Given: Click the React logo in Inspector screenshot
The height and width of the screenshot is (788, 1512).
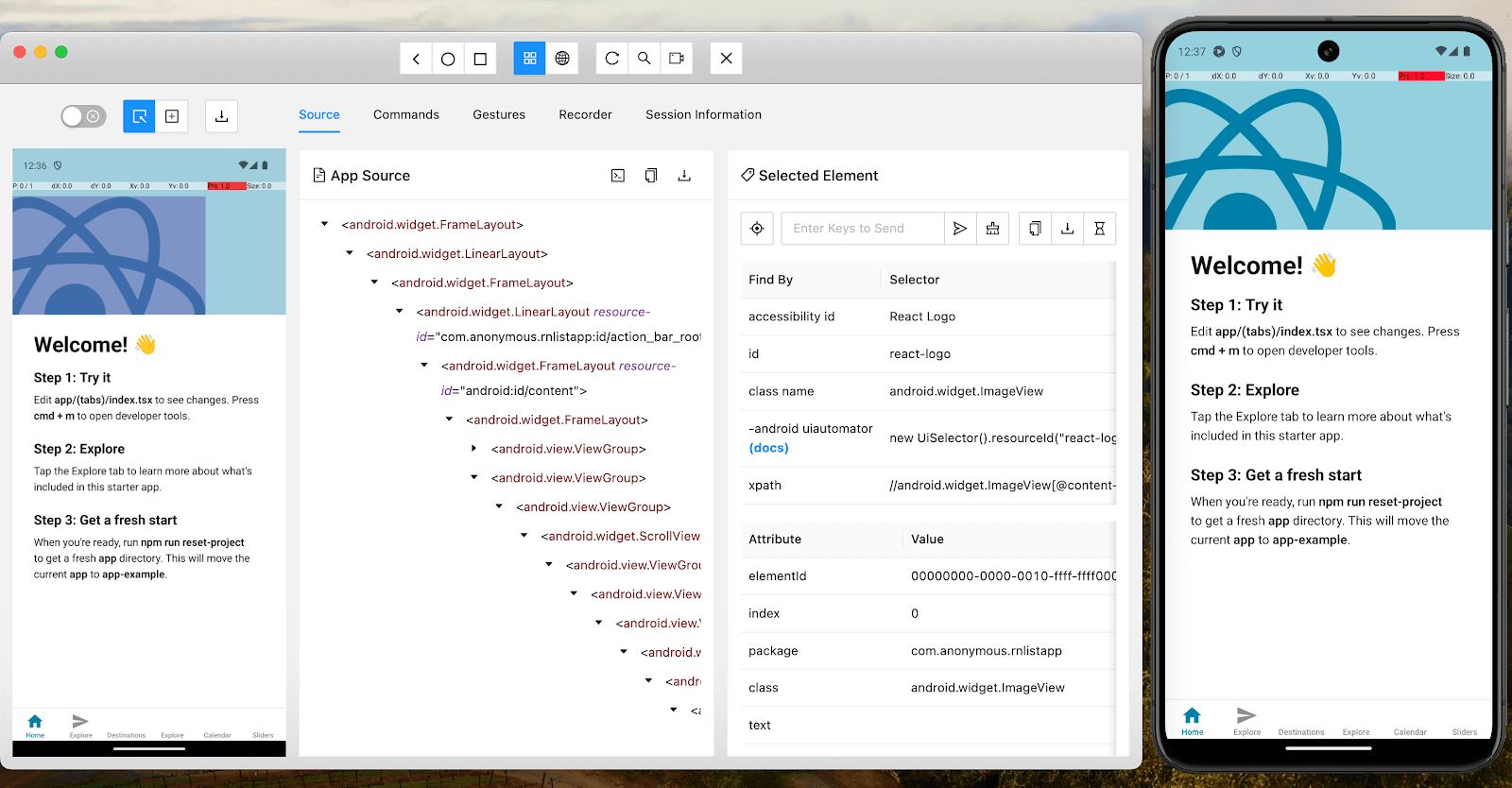Looking at the screenshot, I should pos(109,255).
